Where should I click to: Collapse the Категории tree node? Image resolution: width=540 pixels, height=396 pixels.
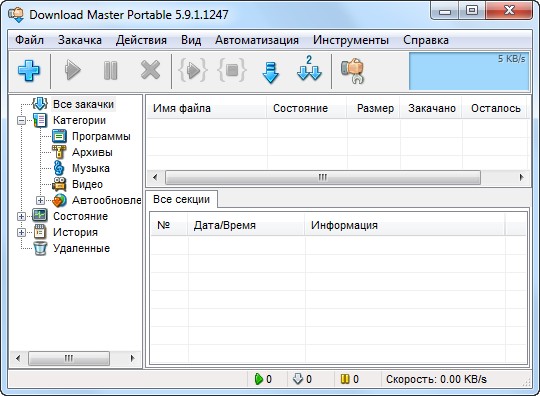tap(21, 121)
